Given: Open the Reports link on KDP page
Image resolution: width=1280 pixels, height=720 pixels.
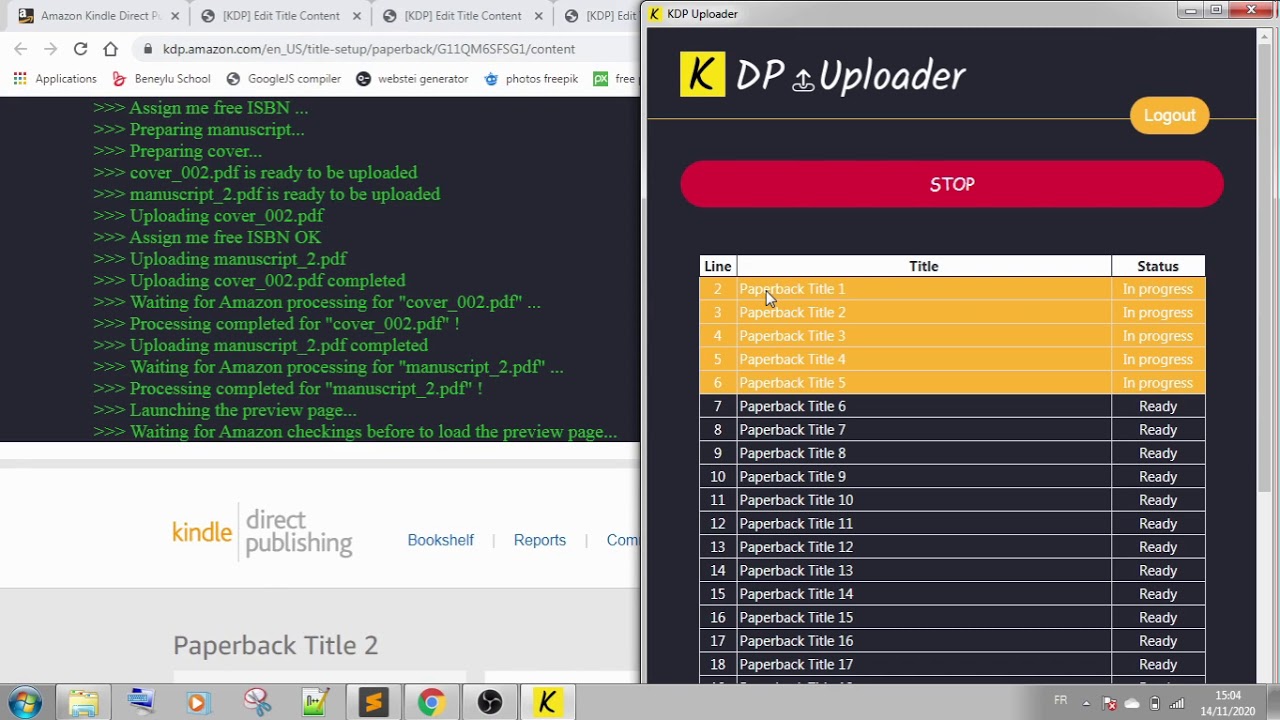Looking at the screenshot, I should point(539,540).
